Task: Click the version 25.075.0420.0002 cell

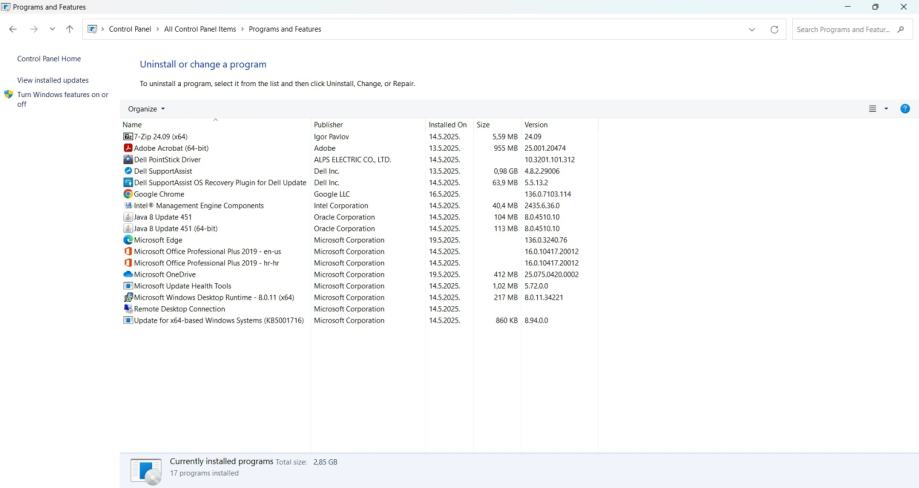Action: click(x=552, y=274)
